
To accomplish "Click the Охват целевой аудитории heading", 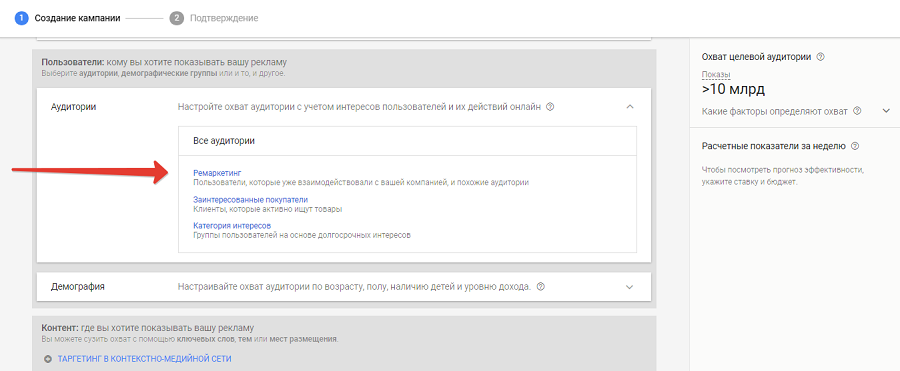I will coord(756,57).
